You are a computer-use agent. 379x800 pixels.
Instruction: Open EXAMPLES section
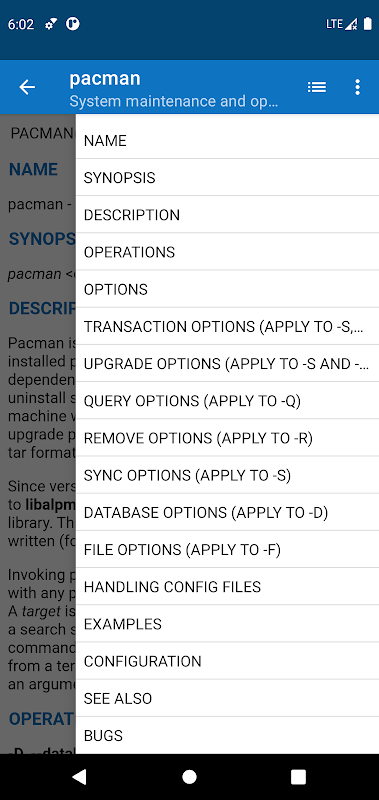pos(228,624)
